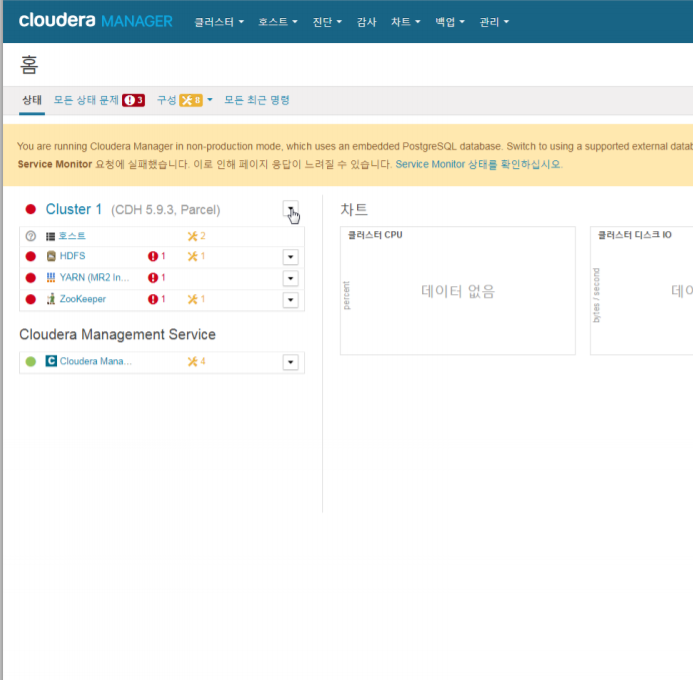Screen dimensions: 693x680
Task: Click the red 3 health issues badge
Action: 133,100
